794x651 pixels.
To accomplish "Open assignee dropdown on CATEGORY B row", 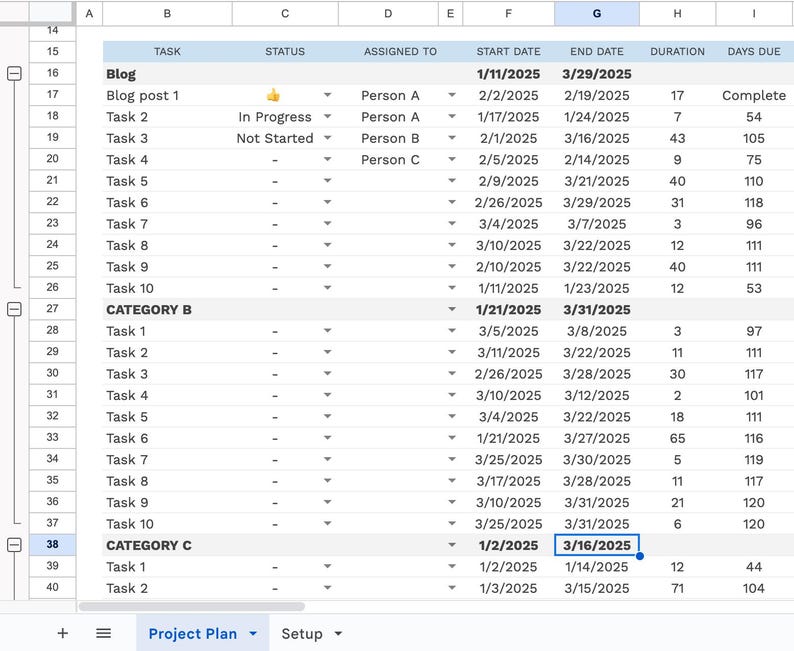I will (452, 309).
